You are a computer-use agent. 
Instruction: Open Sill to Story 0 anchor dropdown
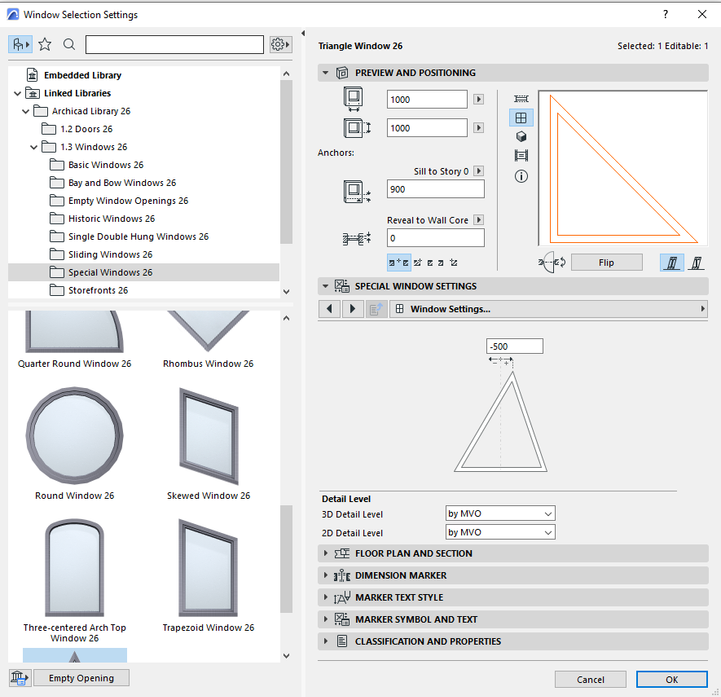(x=479, y=171)
